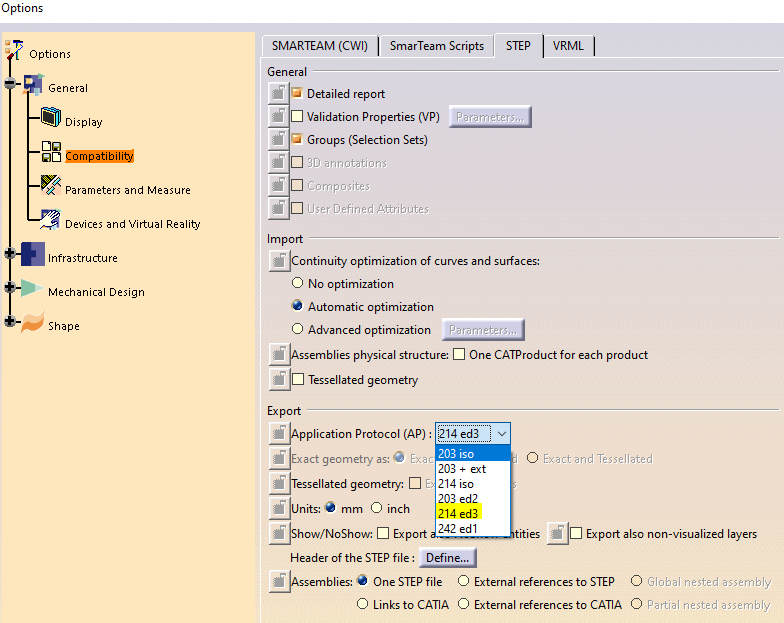The height and width of the screenshot is (623, 784).
Task: Select Links to CATIA radio button
Action: [362, 604]
